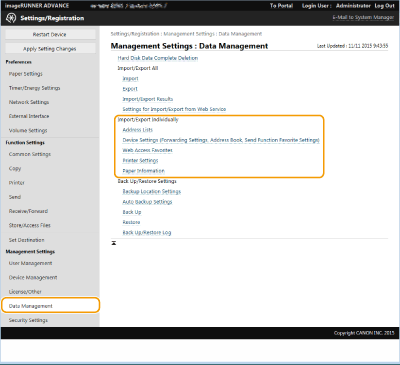Open Back Up/Restore Log link
Viewport: 400px width, 365px height.
point(147,233)
